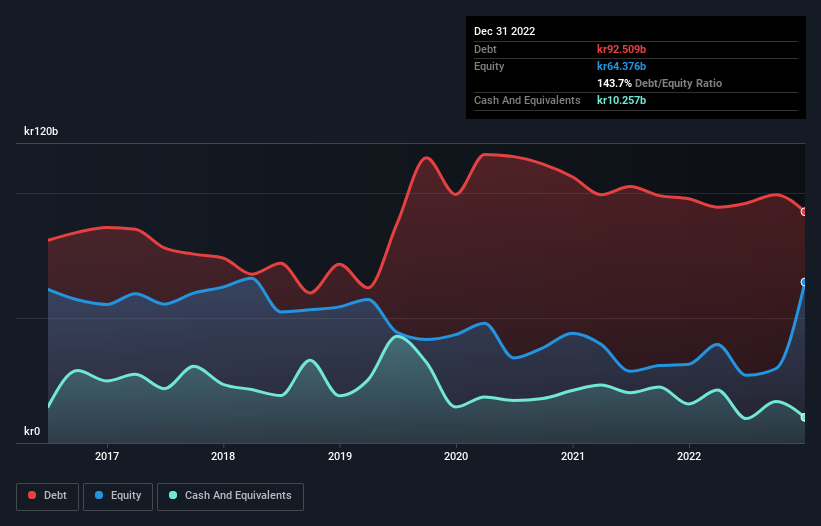Click the Dec 31 2022 tooltip date
This screenshot has width=821, height=526.
pyautogui.click(x=504, y=31)
